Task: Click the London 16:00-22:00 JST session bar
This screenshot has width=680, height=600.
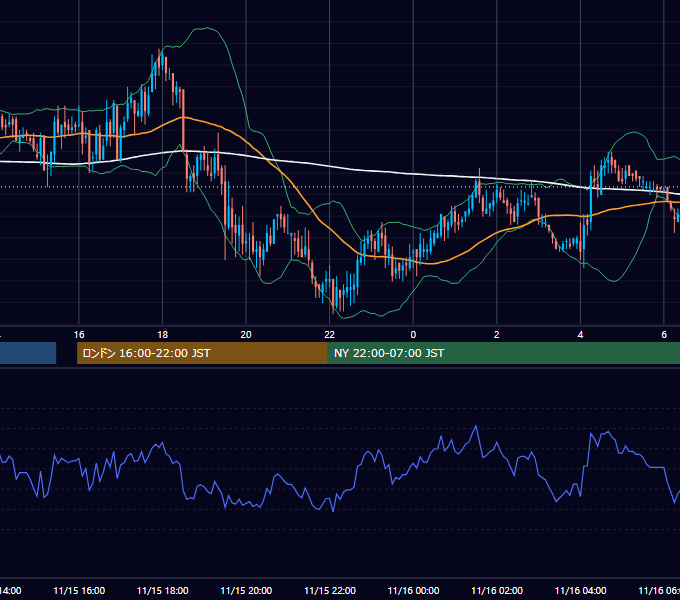Action: click(x=202, y=353)
